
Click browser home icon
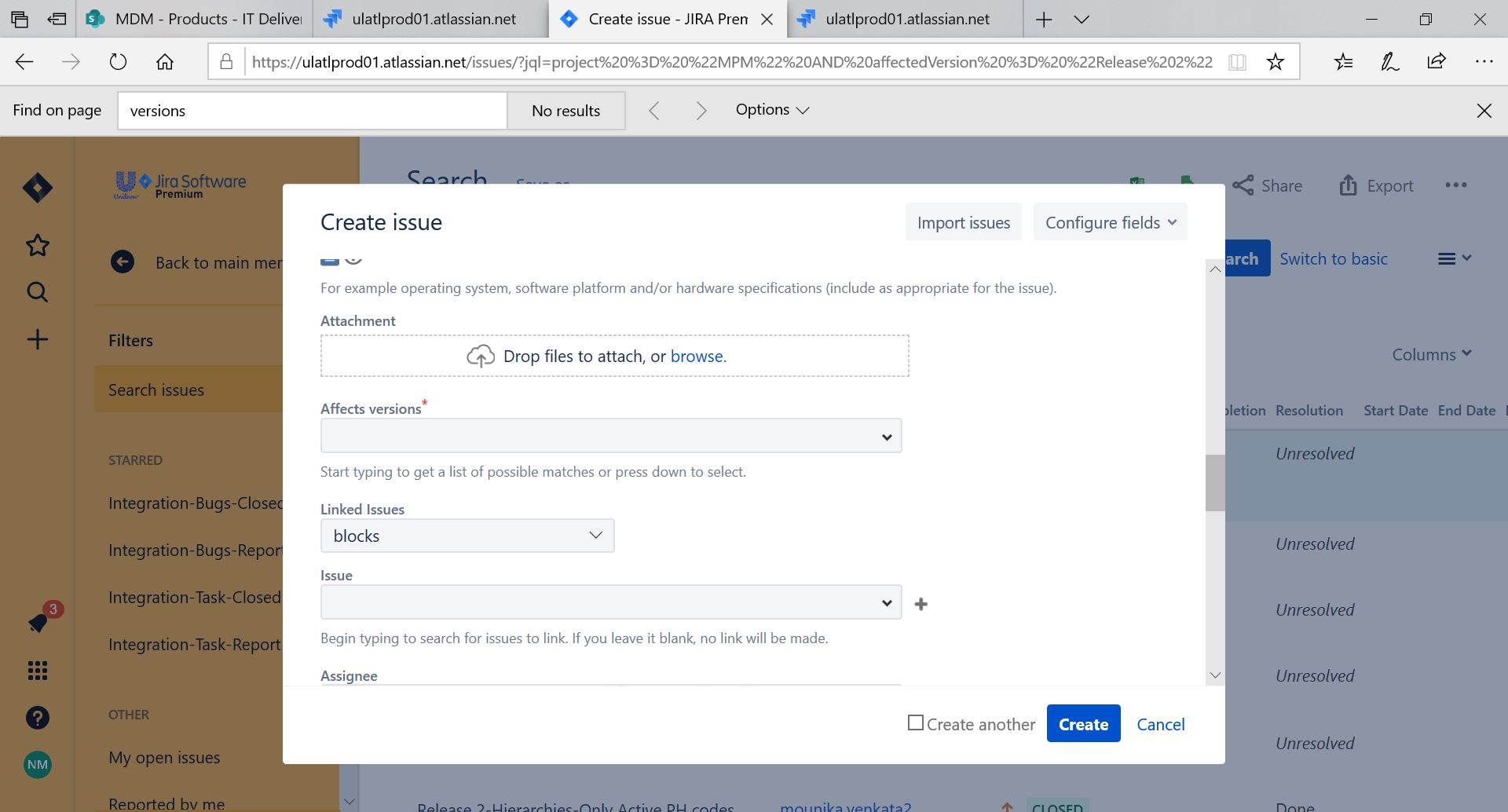pyautogui.click(x=165, y=62)
